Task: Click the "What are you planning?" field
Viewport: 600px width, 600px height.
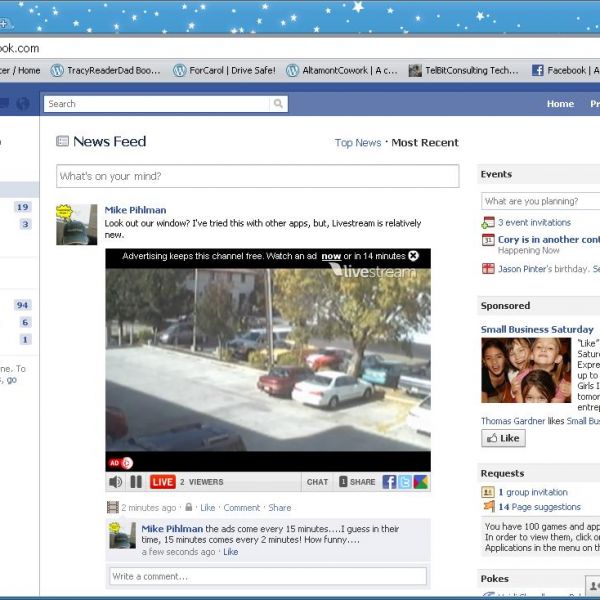Action: pyautogui.click(x=540, y=201)
